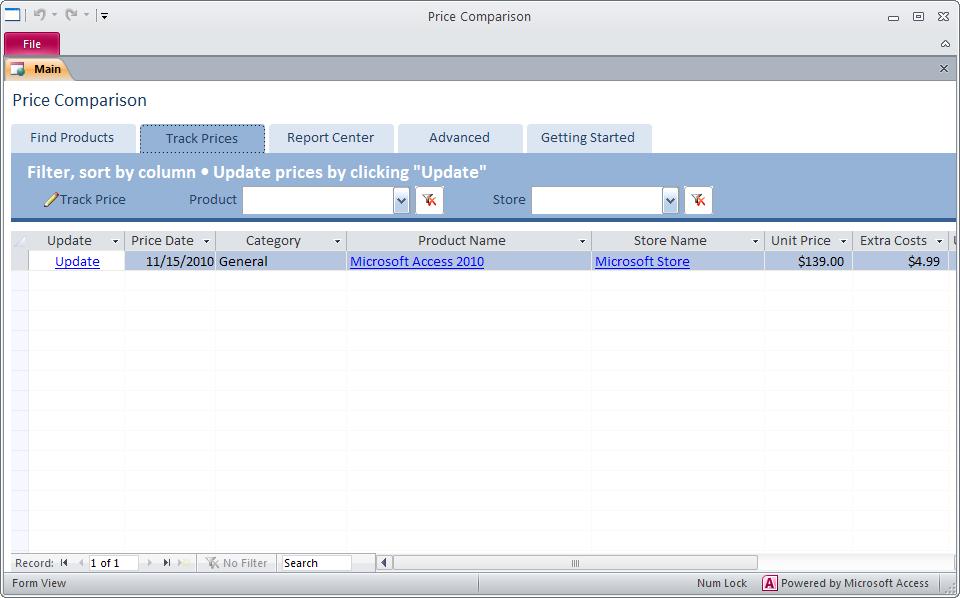Viewport: 960px width, 598px height.
Task: Close the Price Comparison window
Action: click(x=943, y=17)
